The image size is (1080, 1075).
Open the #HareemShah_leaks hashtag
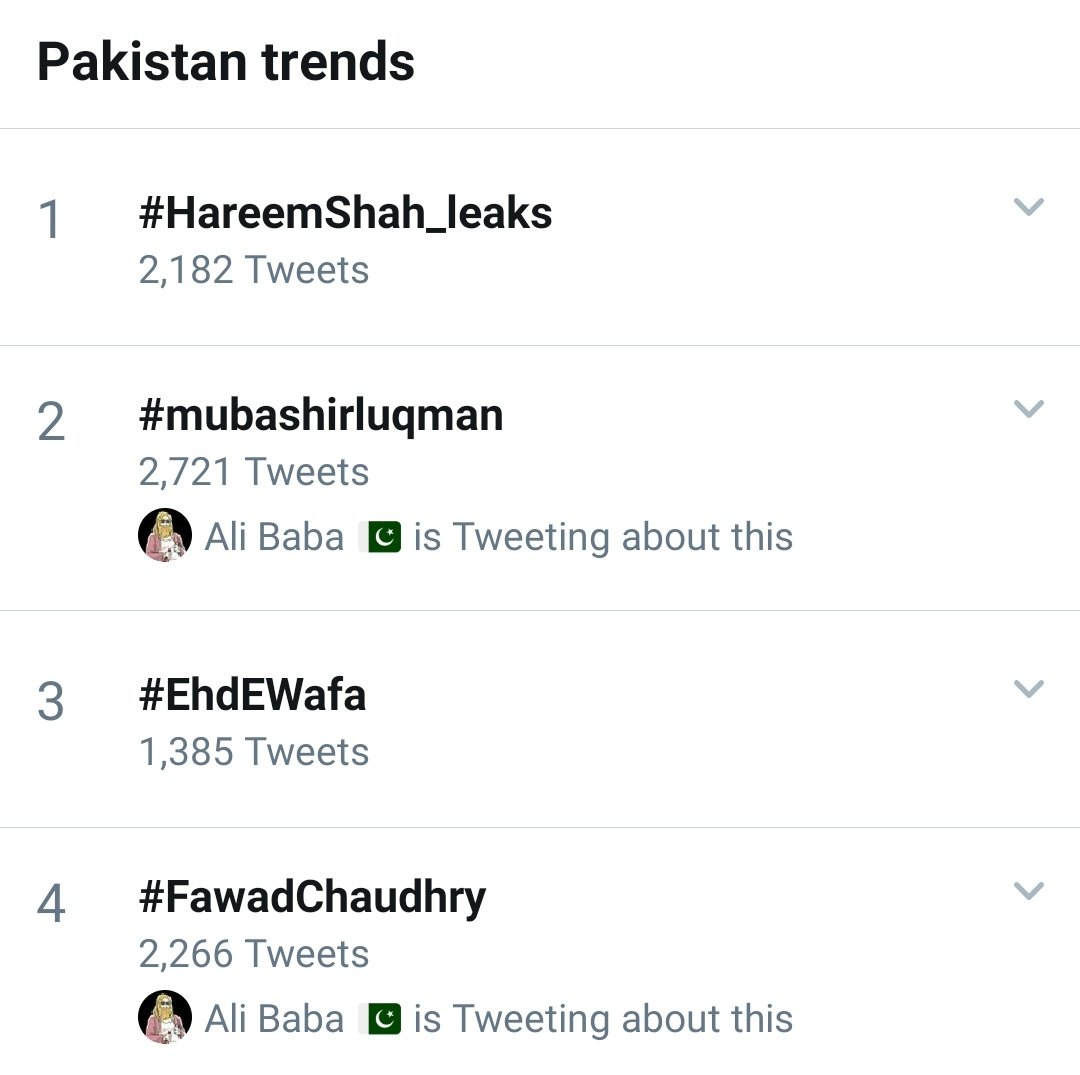[345, 213]
